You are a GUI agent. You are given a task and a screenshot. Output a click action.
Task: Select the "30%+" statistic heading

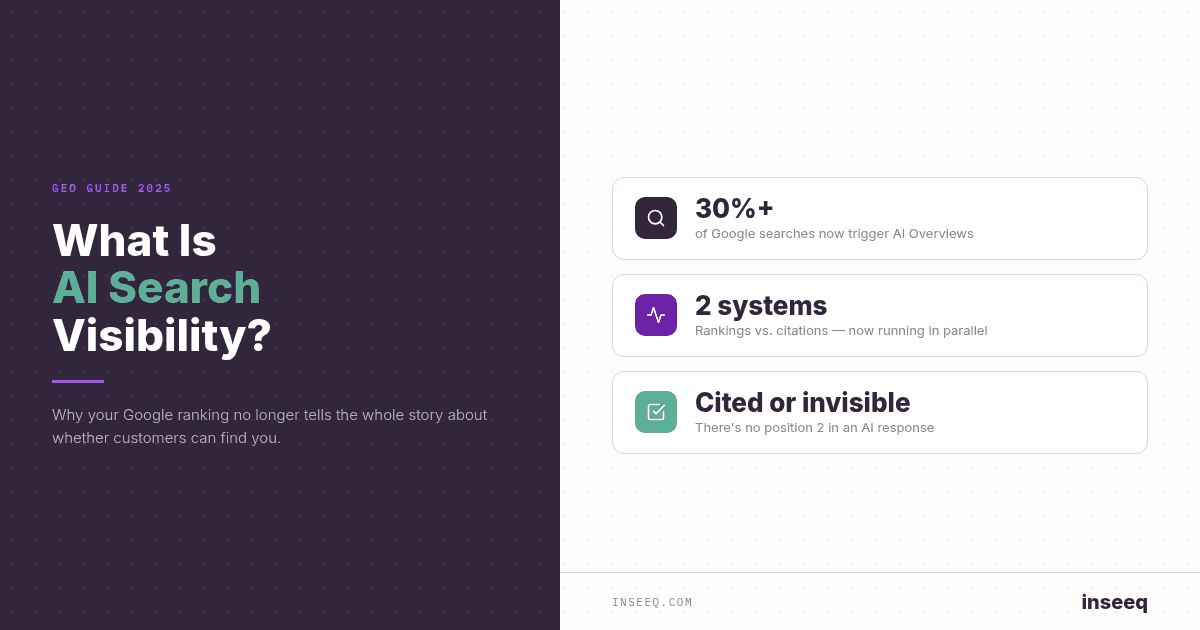coord(734,208)
